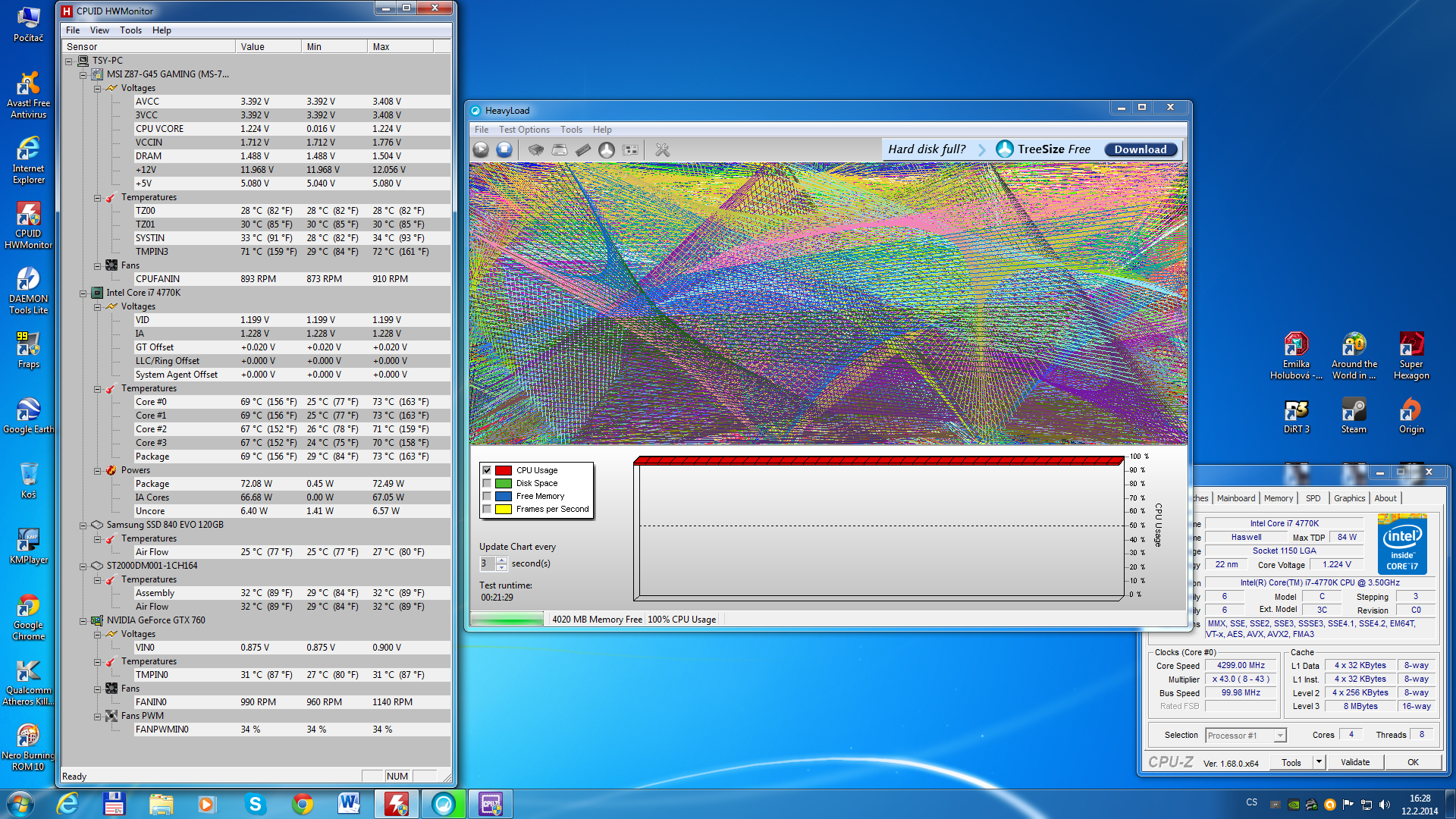The height and width of the screenshot is (819, 1456).
Task: Click the CPU-Z Tools button
Action: click(1291, 762)
